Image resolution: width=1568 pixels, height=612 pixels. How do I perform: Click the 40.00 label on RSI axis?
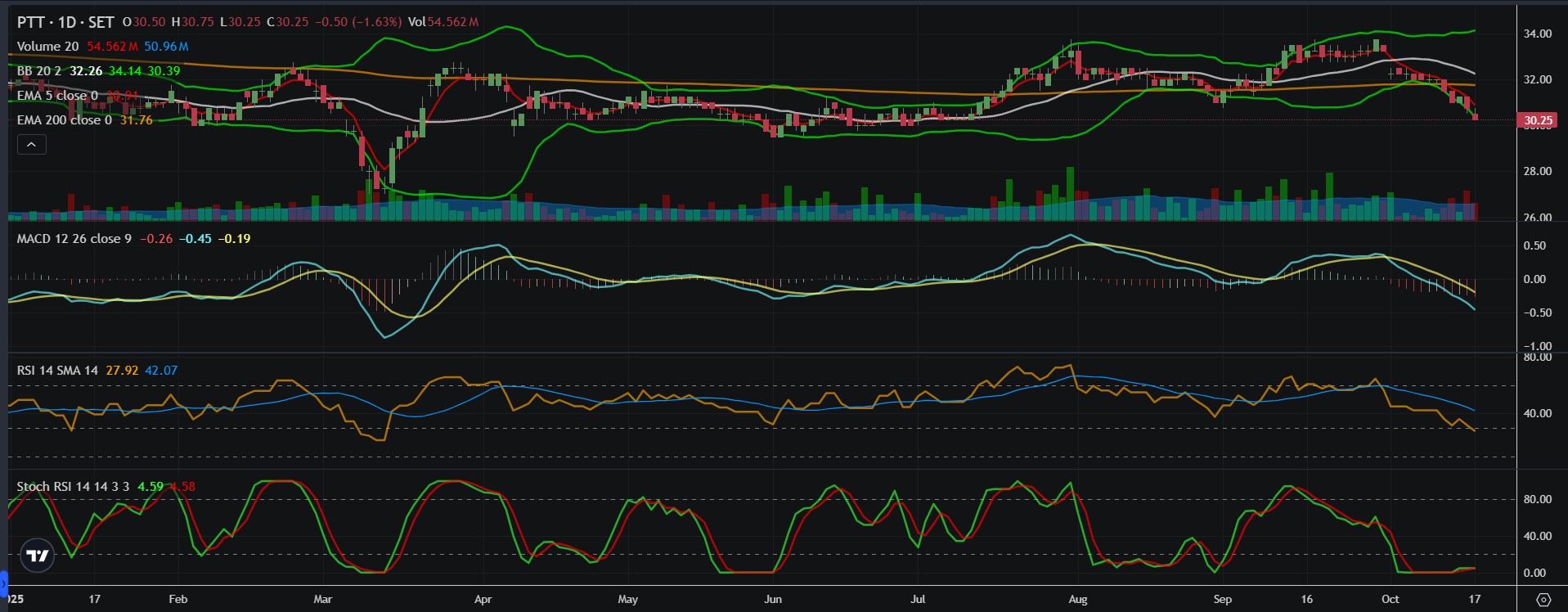coord(1538,413)
